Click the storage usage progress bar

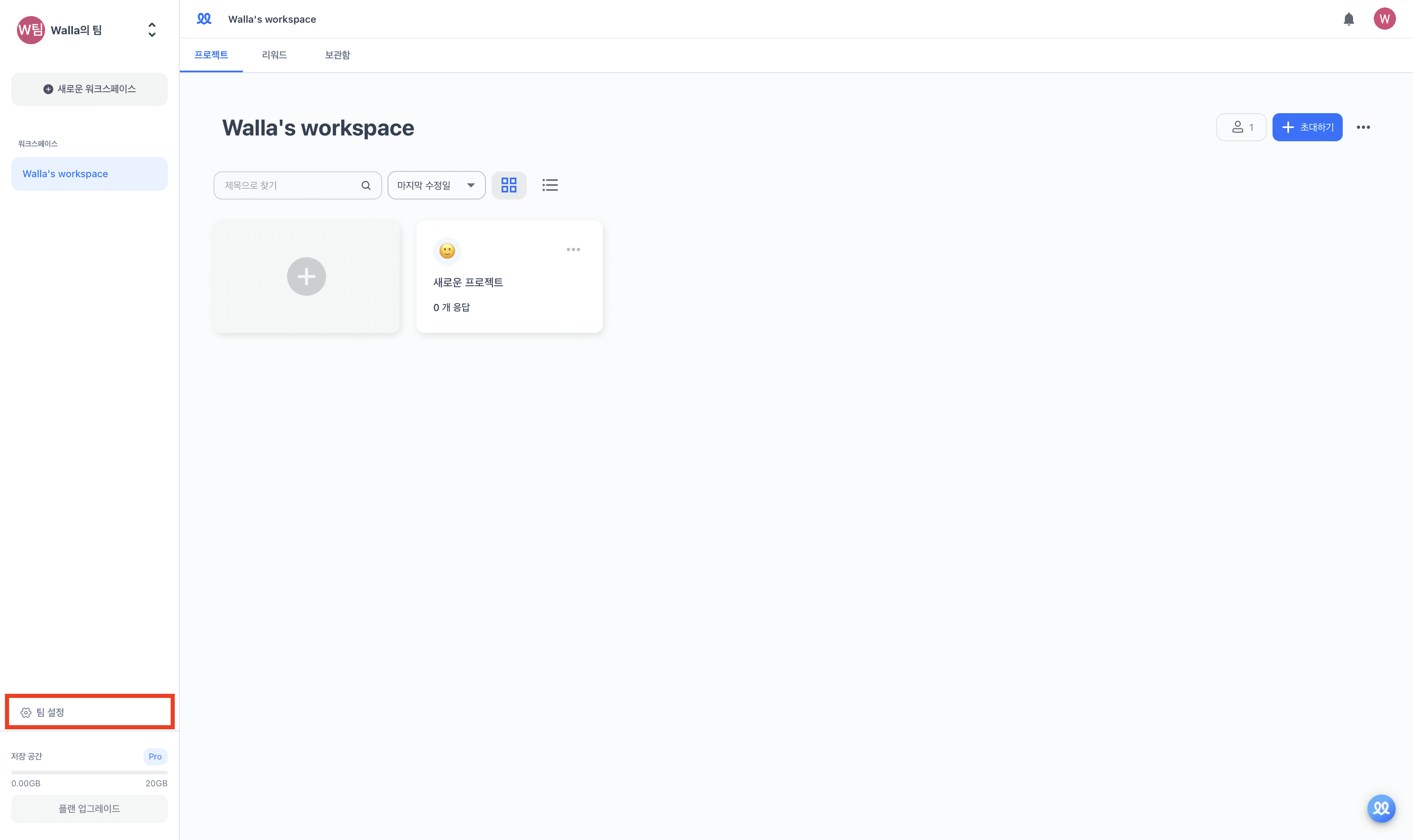pyautogui.click(x=89, y=772)
